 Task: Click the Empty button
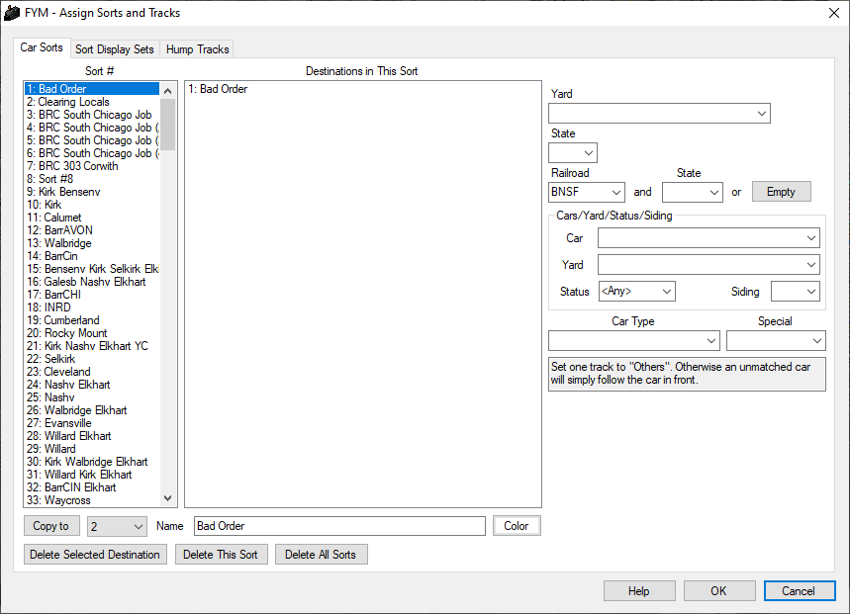[x=781, y=192]
